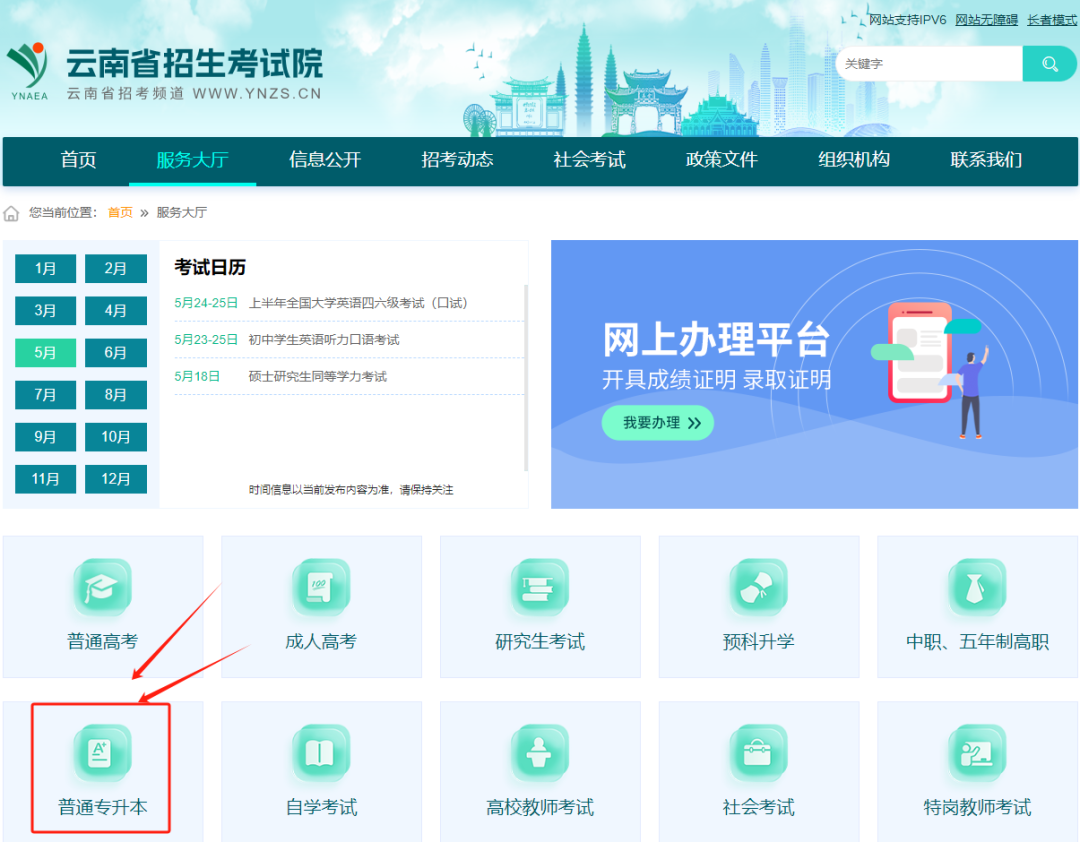Open the 研究生考试 books icon

539,587
